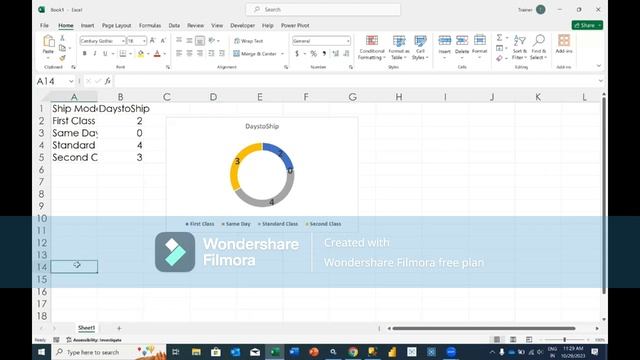Screen dimensions: 640x360
Task: Toggle Italic formatting
Action: tap(95, 53)
